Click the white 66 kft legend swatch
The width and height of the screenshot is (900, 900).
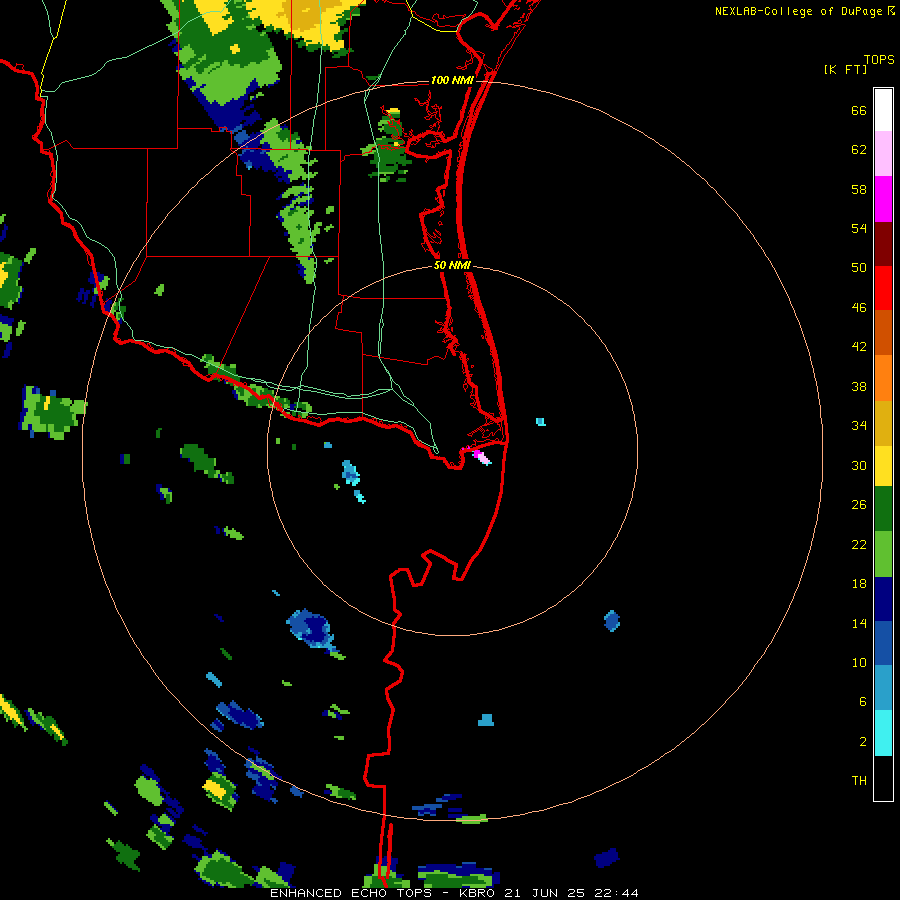[x=883, y=110]
